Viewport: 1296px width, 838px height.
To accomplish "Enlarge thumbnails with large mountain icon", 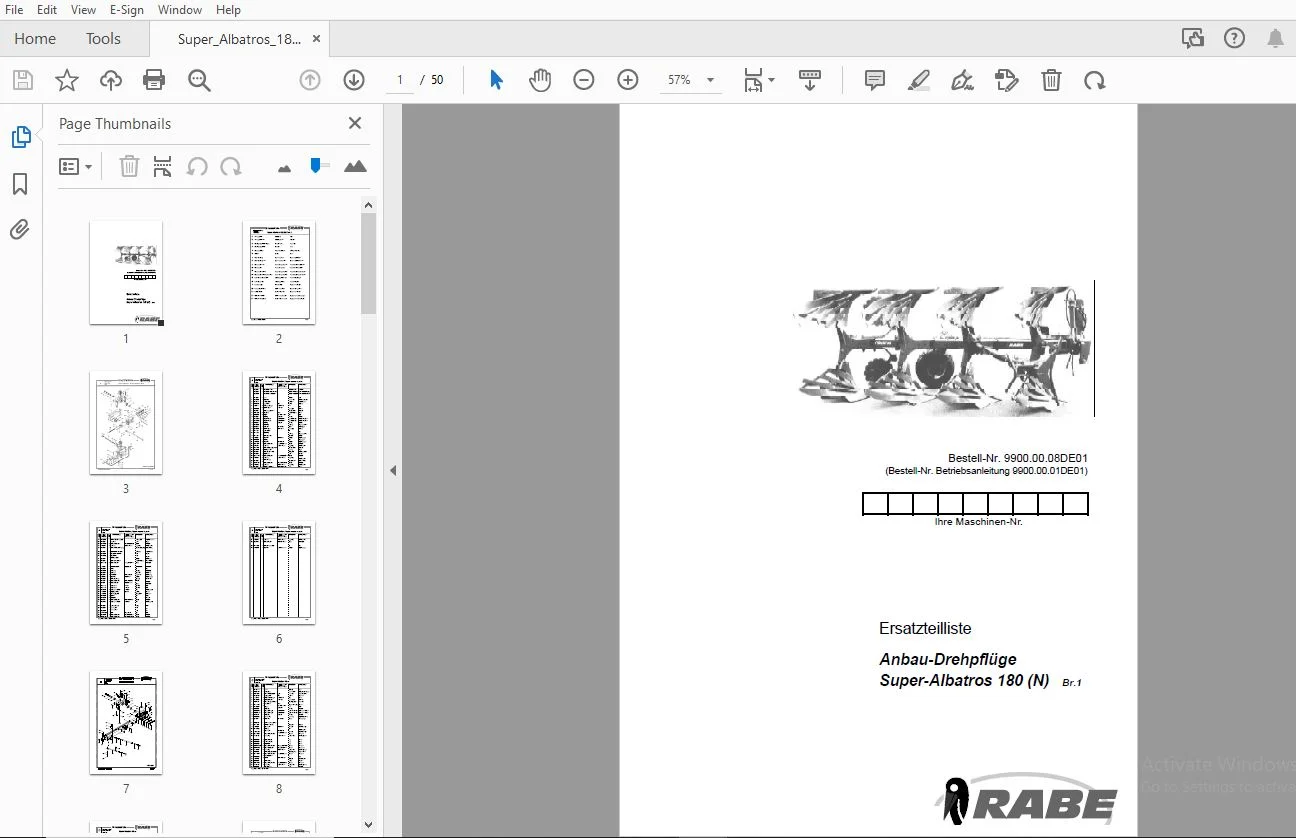I will click(355, 166).
